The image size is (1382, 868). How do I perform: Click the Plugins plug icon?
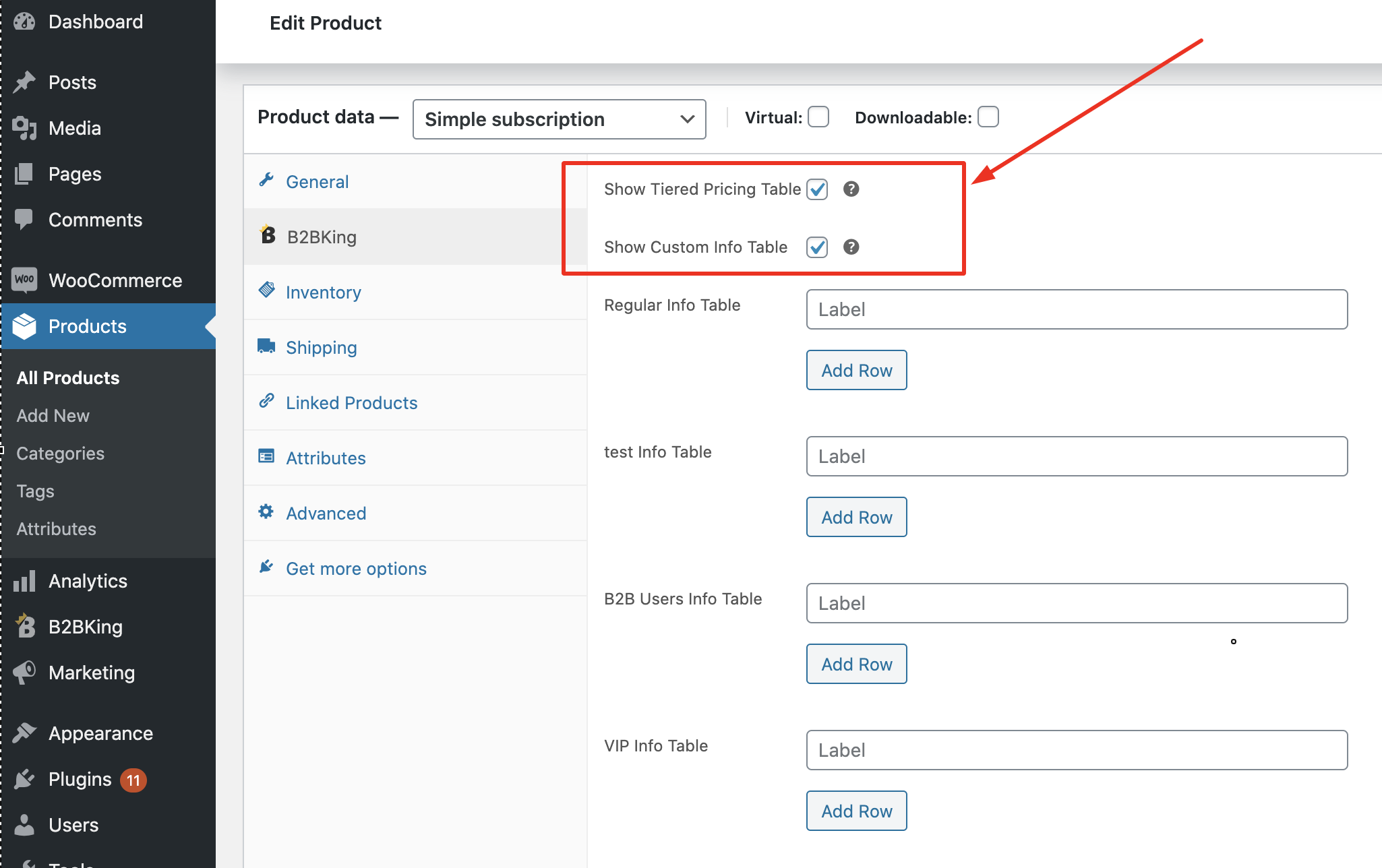click(24, 779)
